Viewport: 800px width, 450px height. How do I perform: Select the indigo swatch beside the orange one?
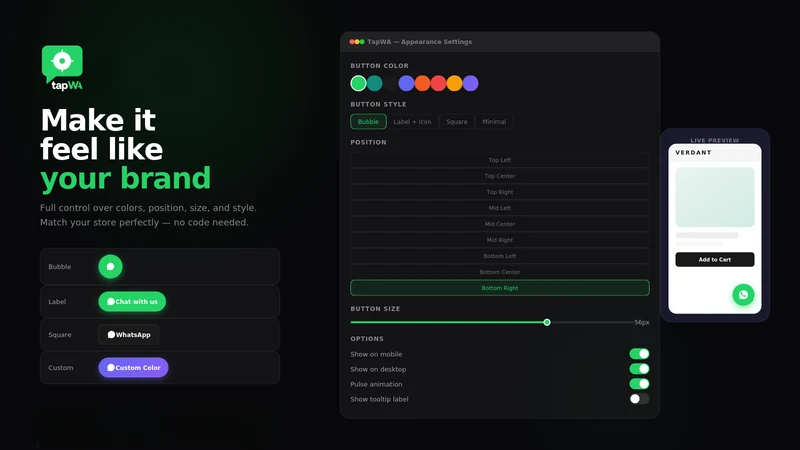(x=406, y=83)
